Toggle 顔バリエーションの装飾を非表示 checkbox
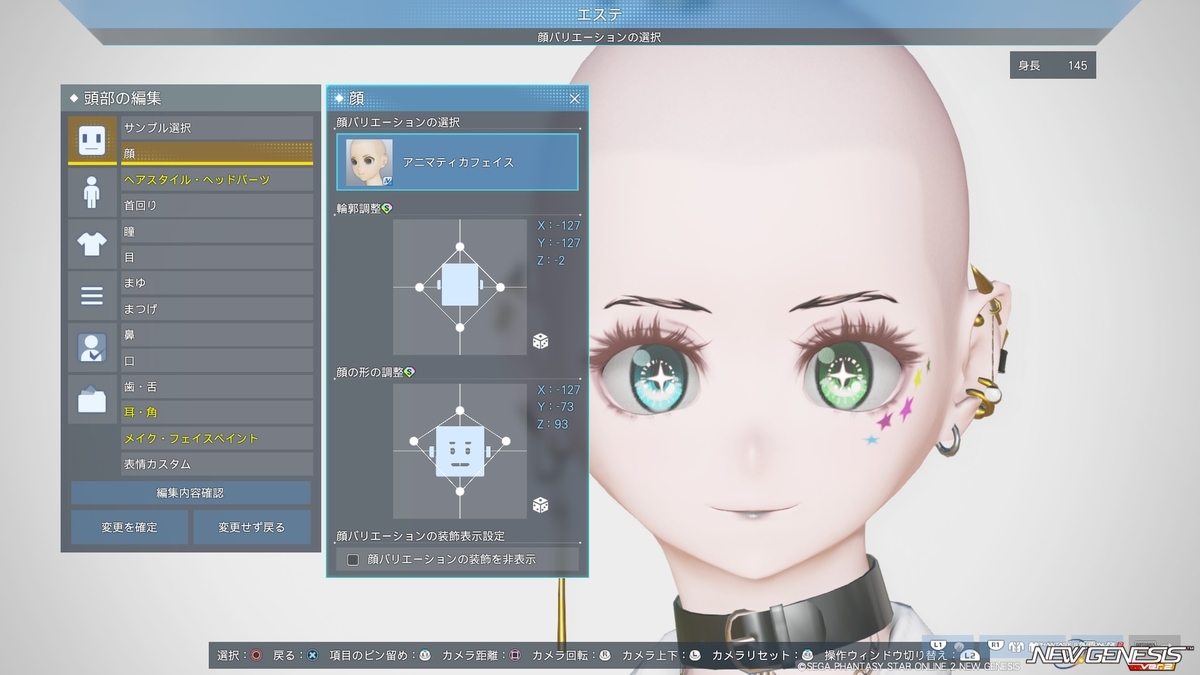The height and width of the screenshot is (675, 1200). pyautogui.click(x=353, y=559)
